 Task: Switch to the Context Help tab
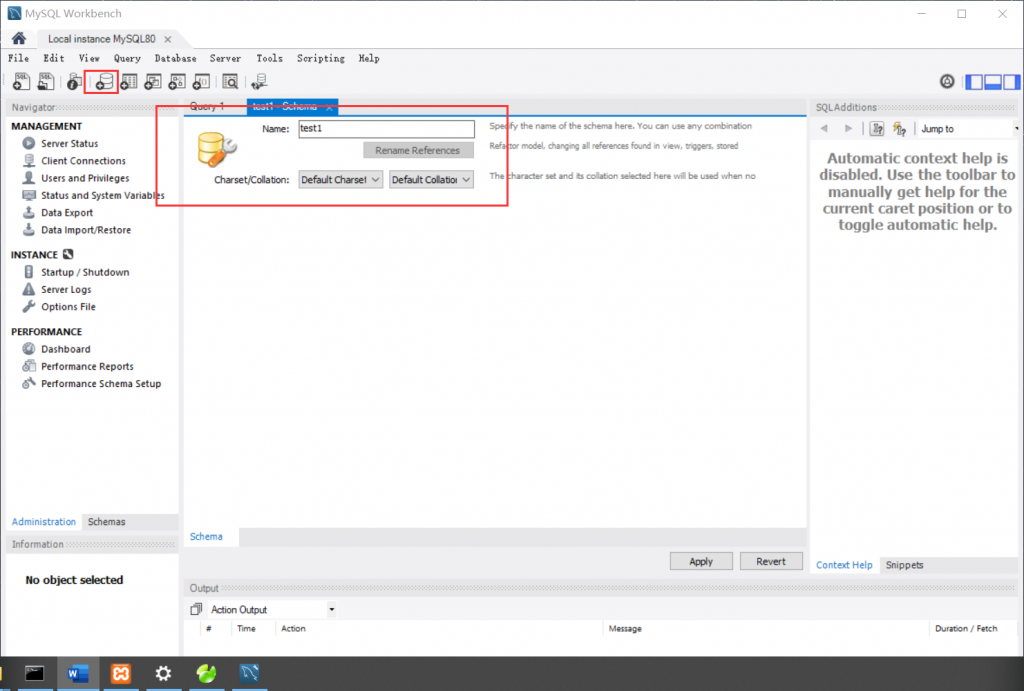coord(844,565)
